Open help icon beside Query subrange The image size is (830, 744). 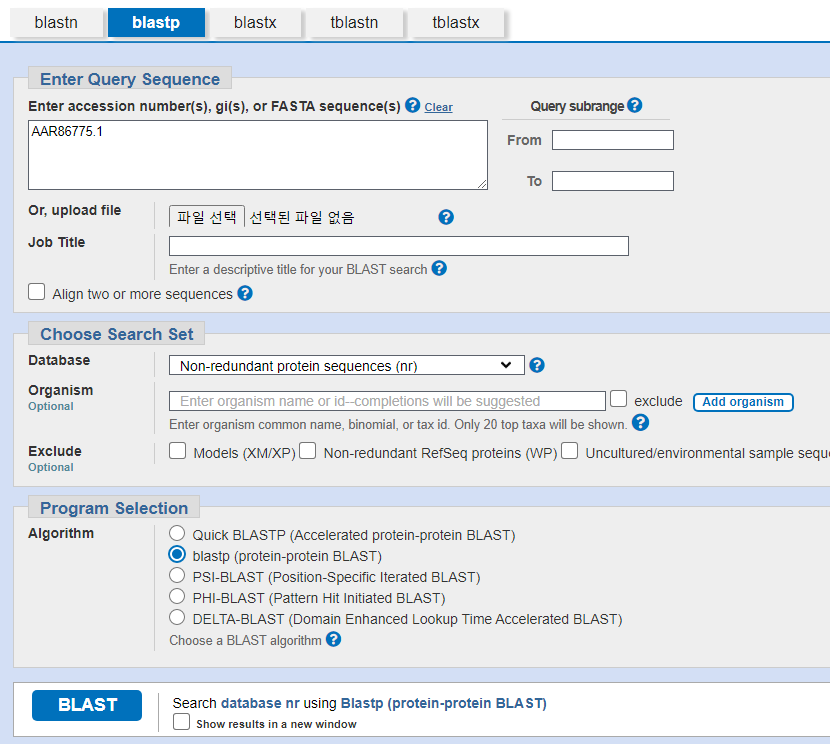coord(635,105)
